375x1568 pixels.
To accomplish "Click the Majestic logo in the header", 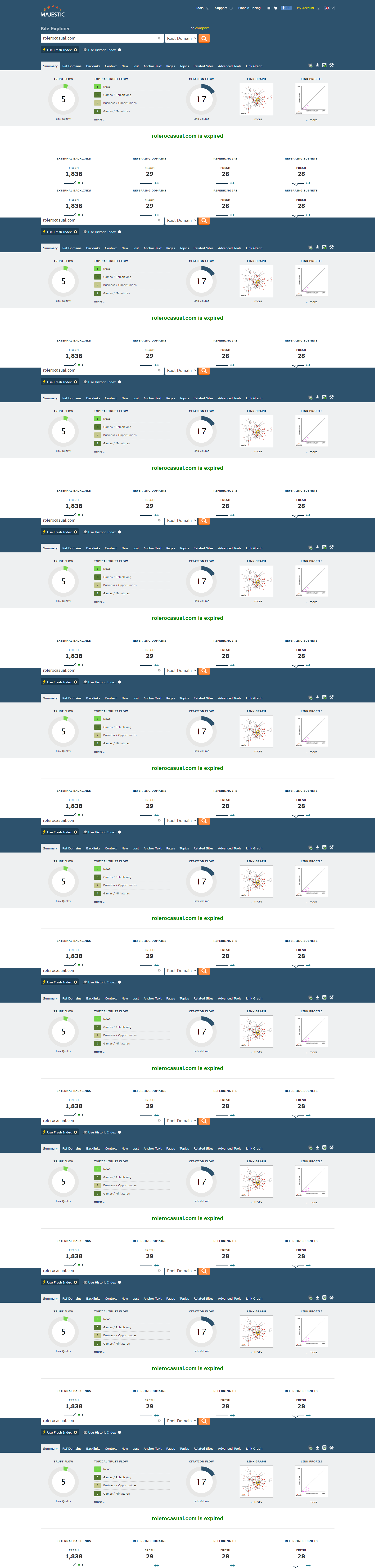I will click(x=52, y=12).
